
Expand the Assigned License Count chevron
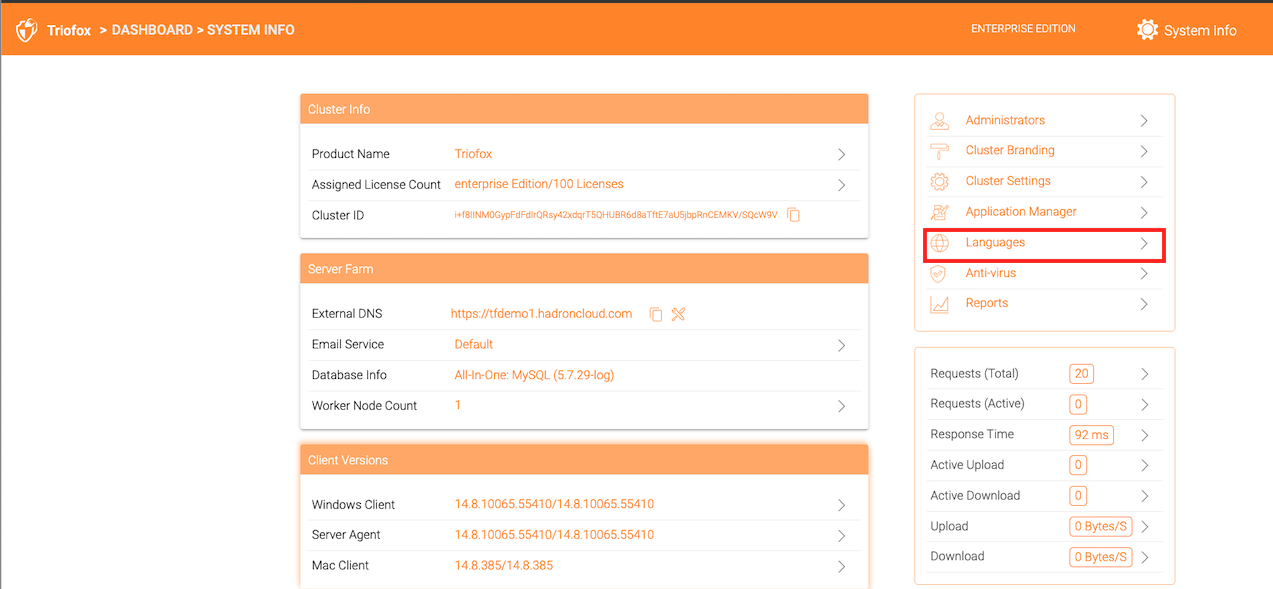pyautogui.click(x=842, y=185)
